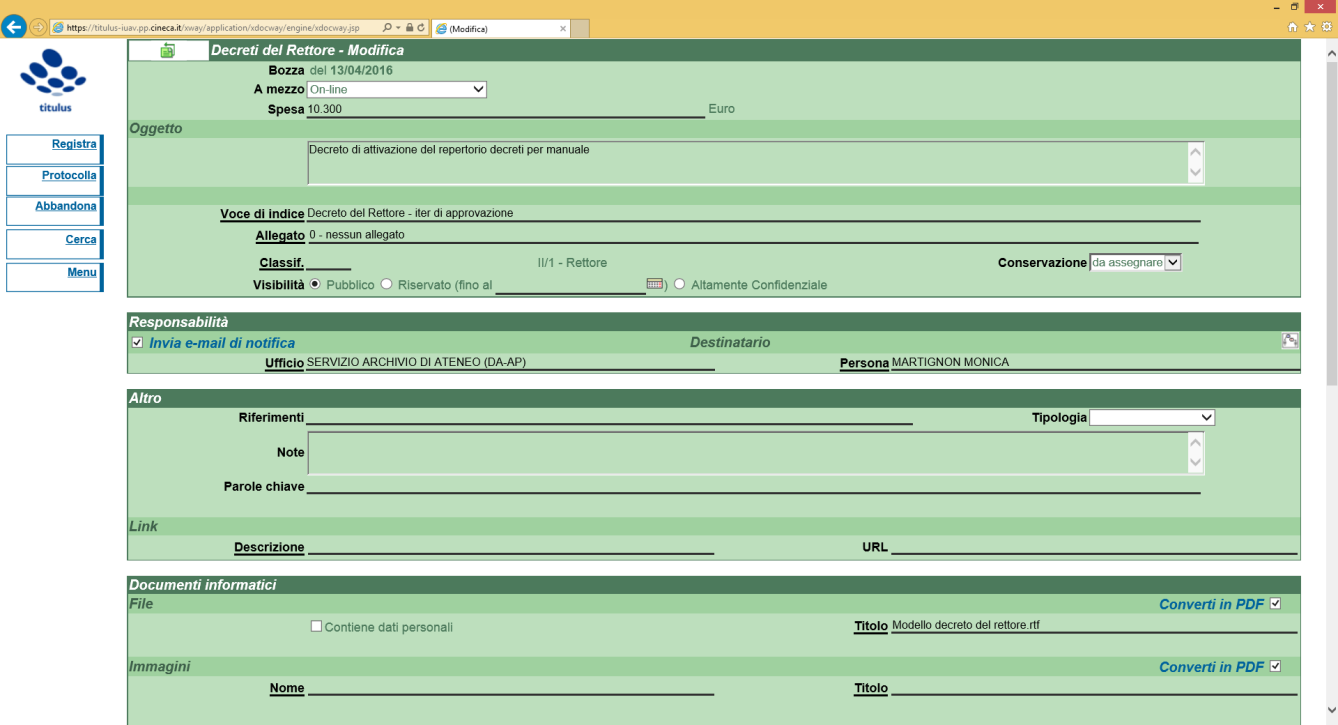Click the Link Descrizione input field

point(510,546)
